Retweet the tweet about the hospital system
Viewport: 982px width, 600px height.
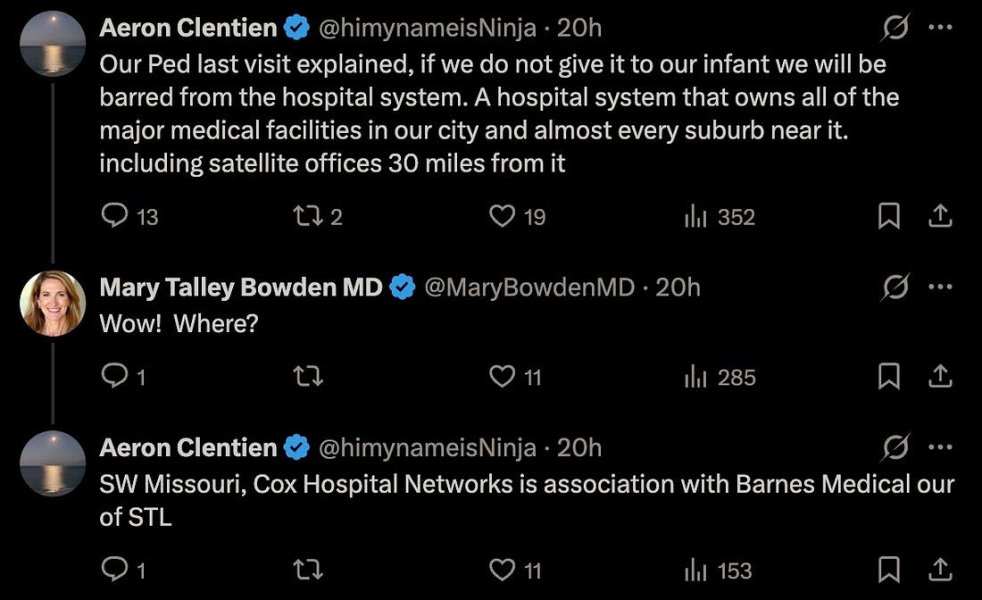coord(310,216)
